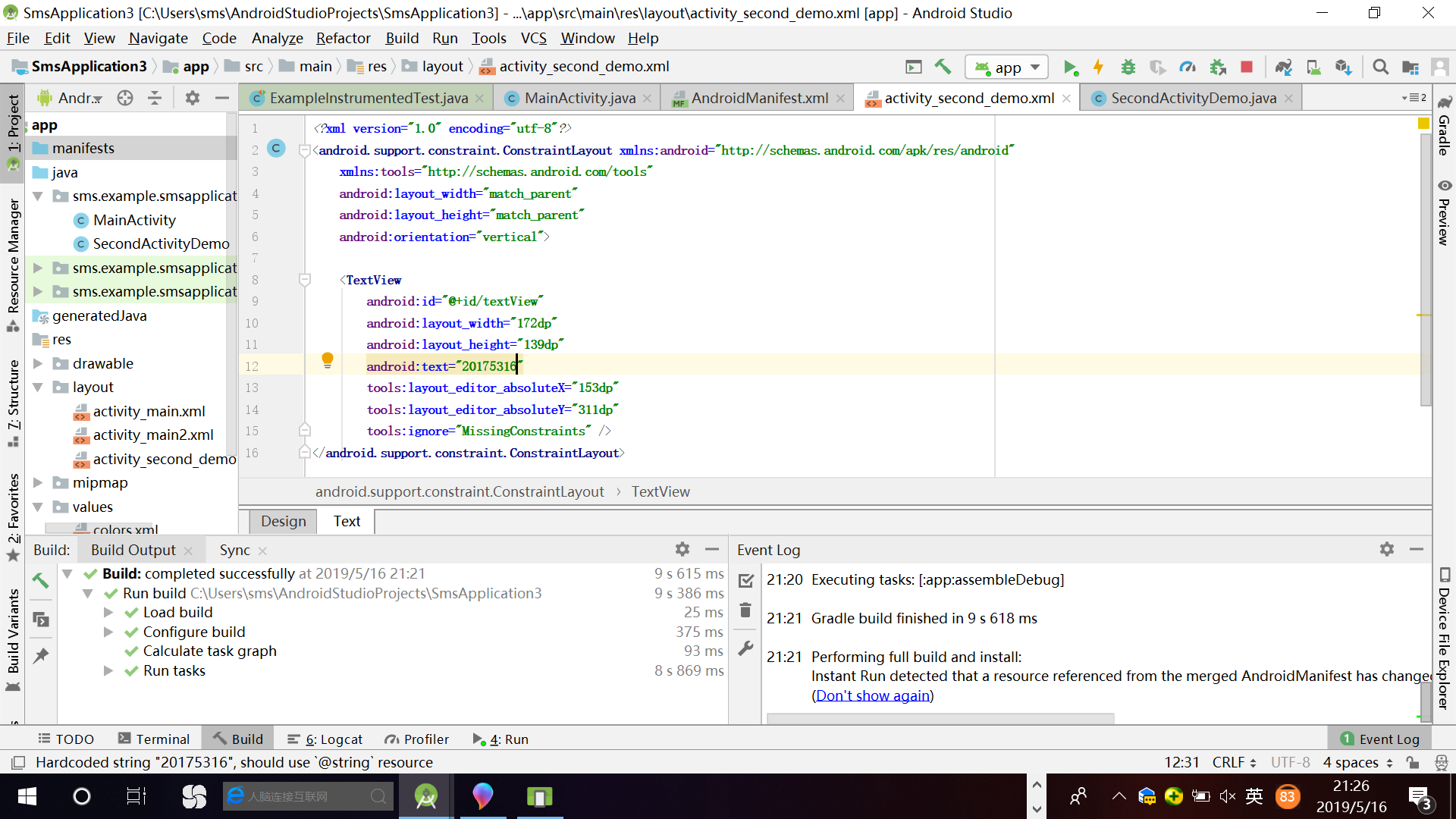This screenshot has height=819, width=1456.
Task: Open the Refactor menu
Action: 344,38
